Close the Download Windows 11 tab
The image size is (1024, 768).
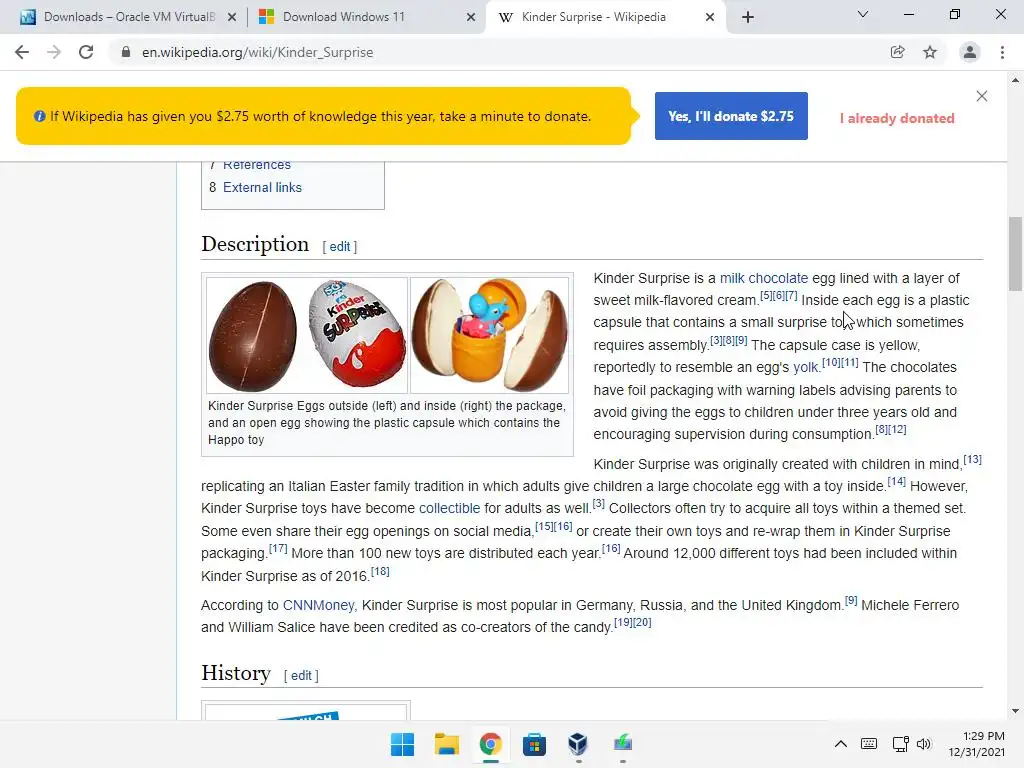(471, 17)
